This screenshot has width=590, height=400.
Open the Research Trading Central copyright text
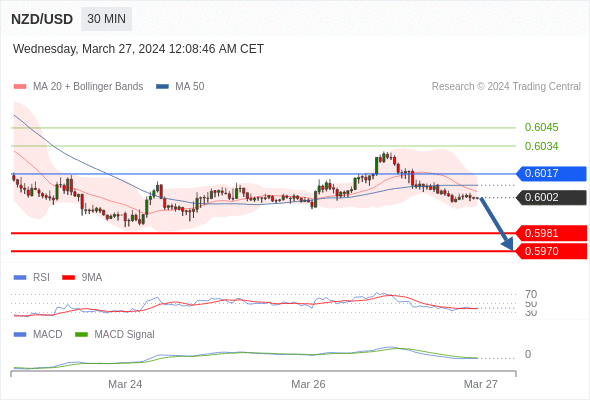(506, 87)
